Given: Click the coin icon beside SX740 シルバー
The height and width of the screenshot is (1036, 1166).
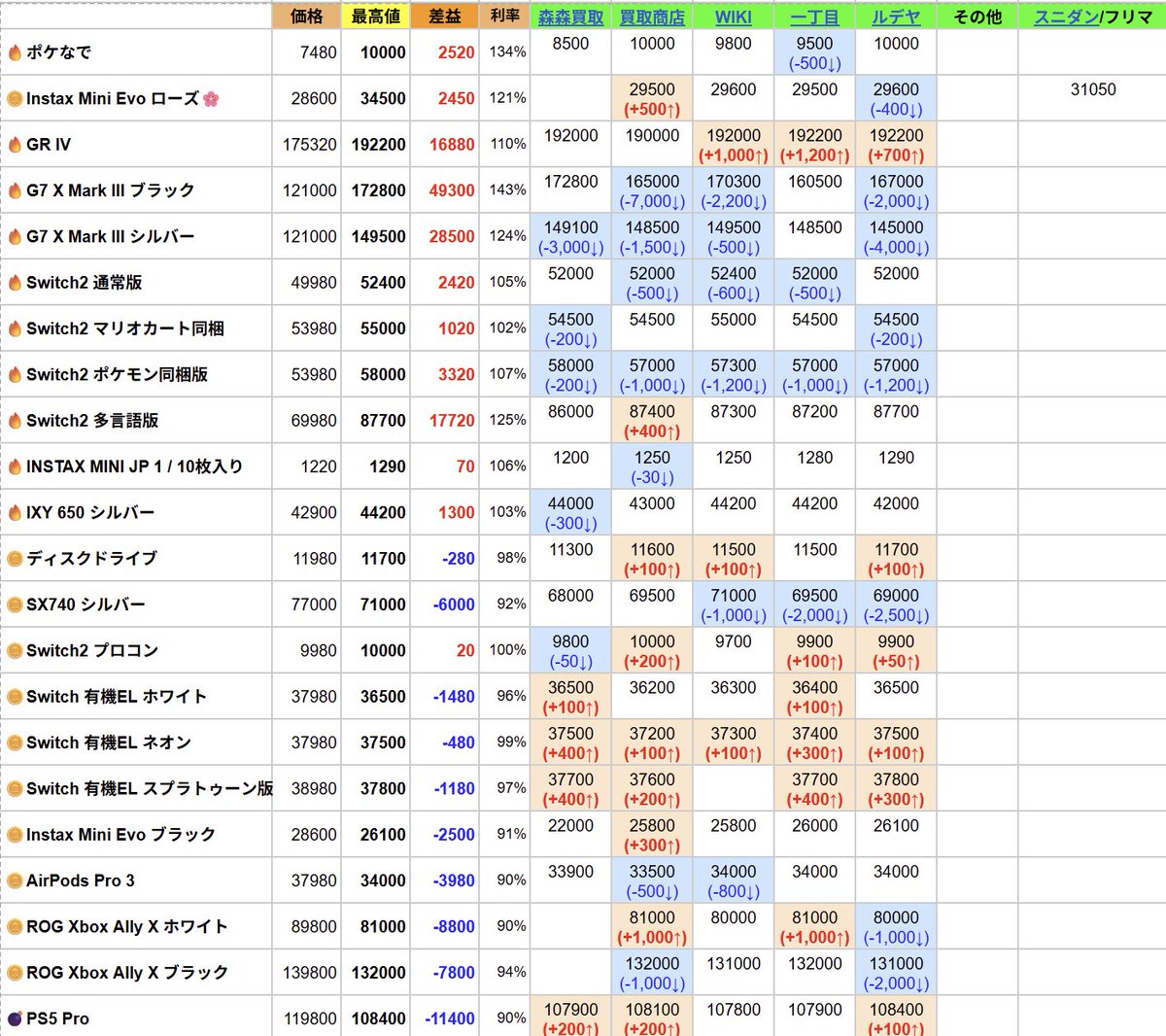Looking at the screenshot, I should (15, 604).
